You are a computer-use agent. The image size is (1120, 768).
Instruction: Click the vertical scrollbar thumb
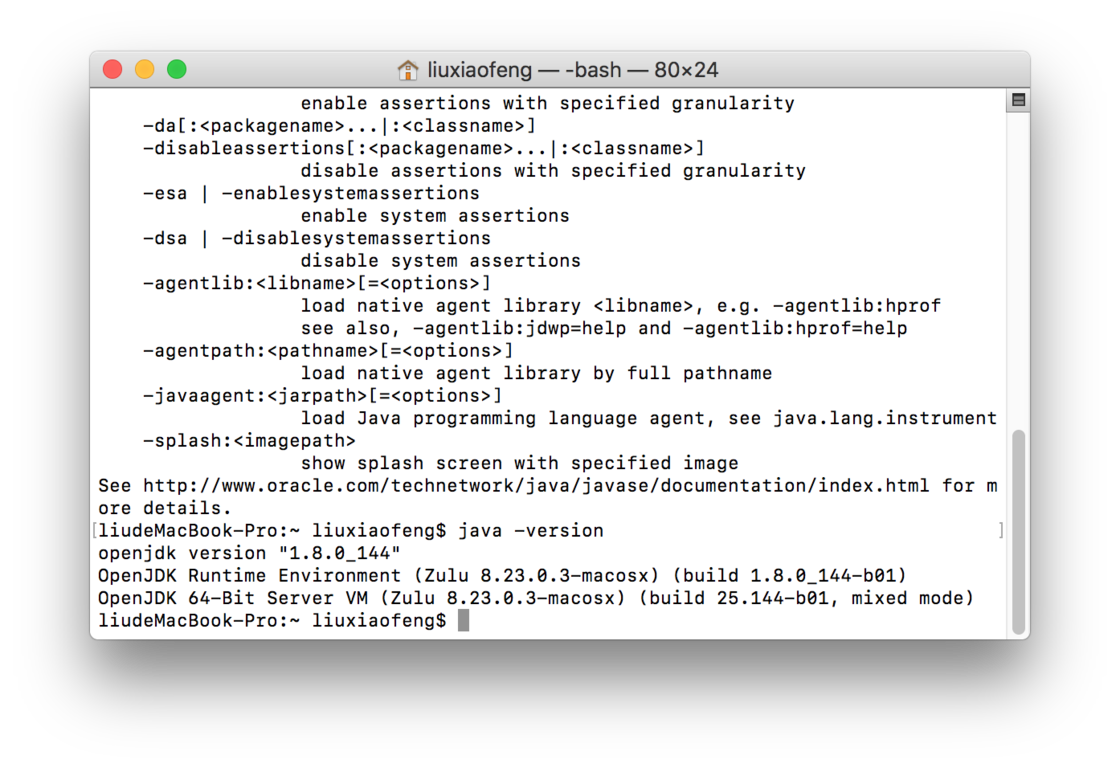coord(1019,532)
